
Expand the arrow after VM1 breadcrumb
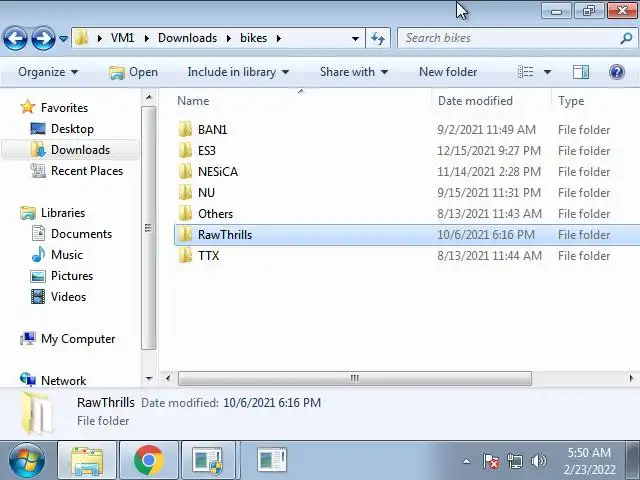coord(147,38)
